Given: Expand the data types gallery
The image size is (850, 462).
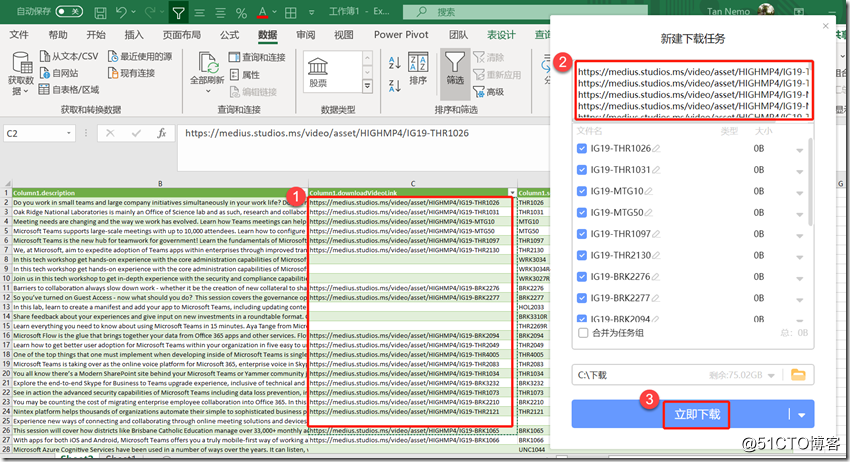Looking at the screenshot, I should 368,86.
